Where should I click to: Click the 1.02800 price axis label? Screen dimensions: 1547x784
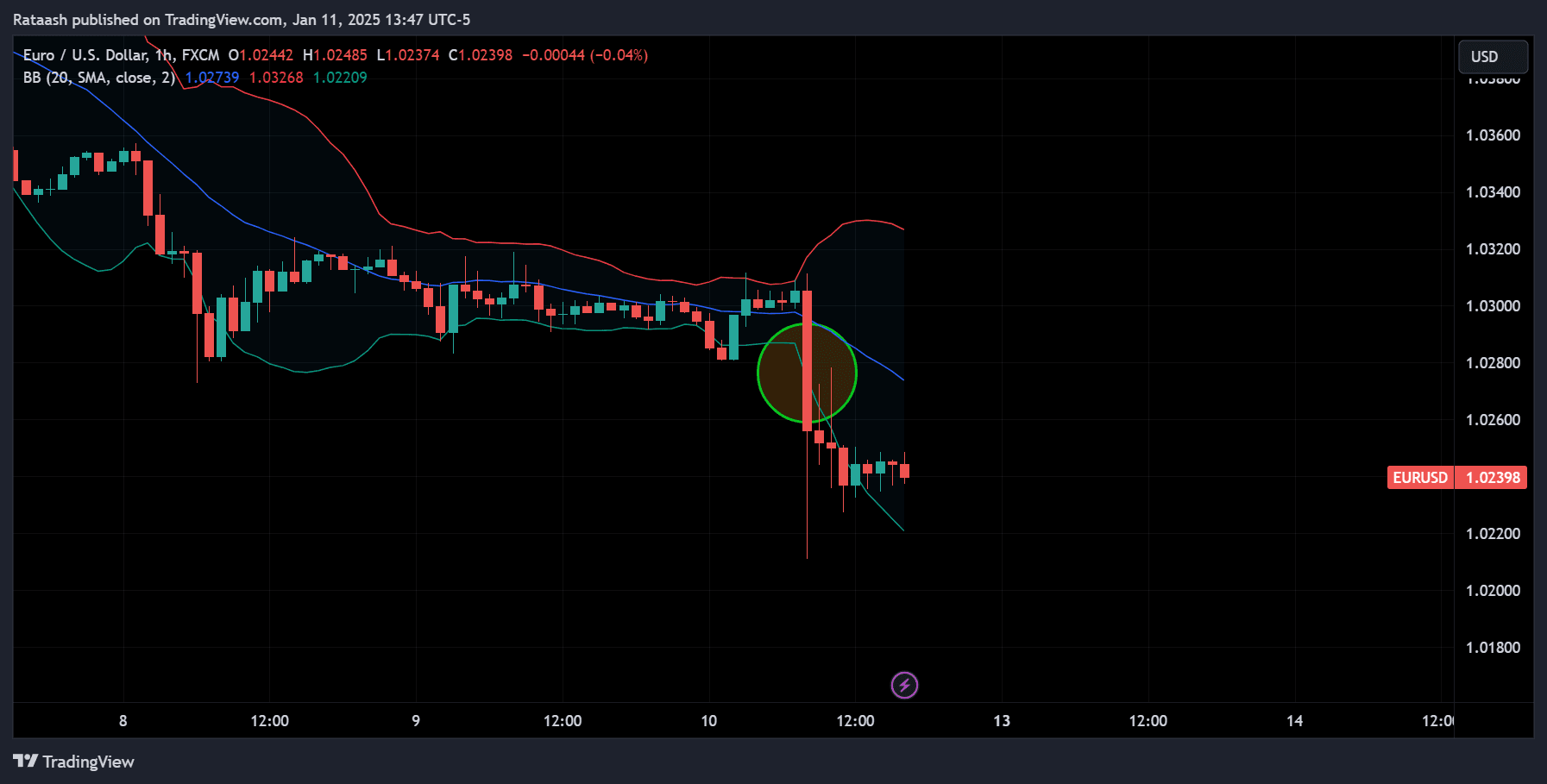(1494, 363)
